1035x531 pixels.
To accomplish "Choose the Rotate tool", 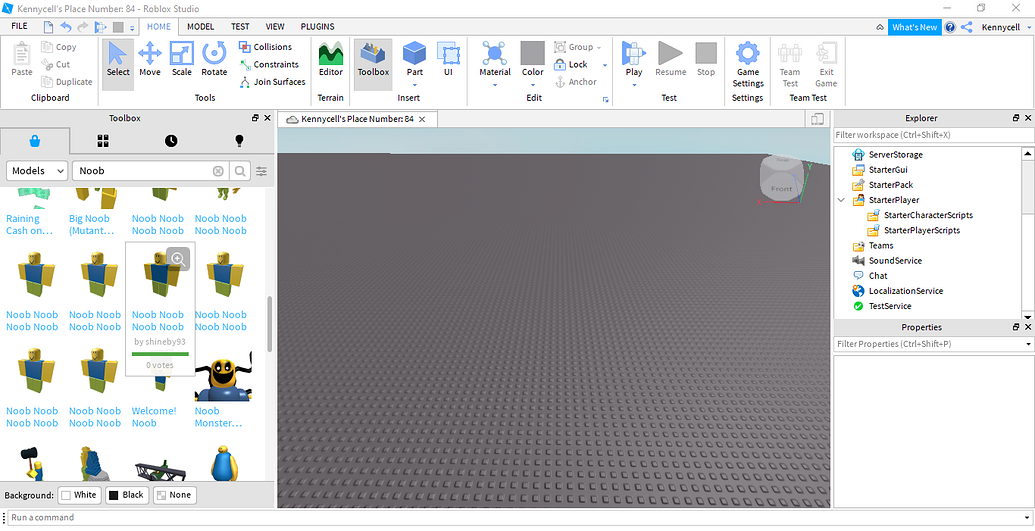I will click(x=214, y=59).
